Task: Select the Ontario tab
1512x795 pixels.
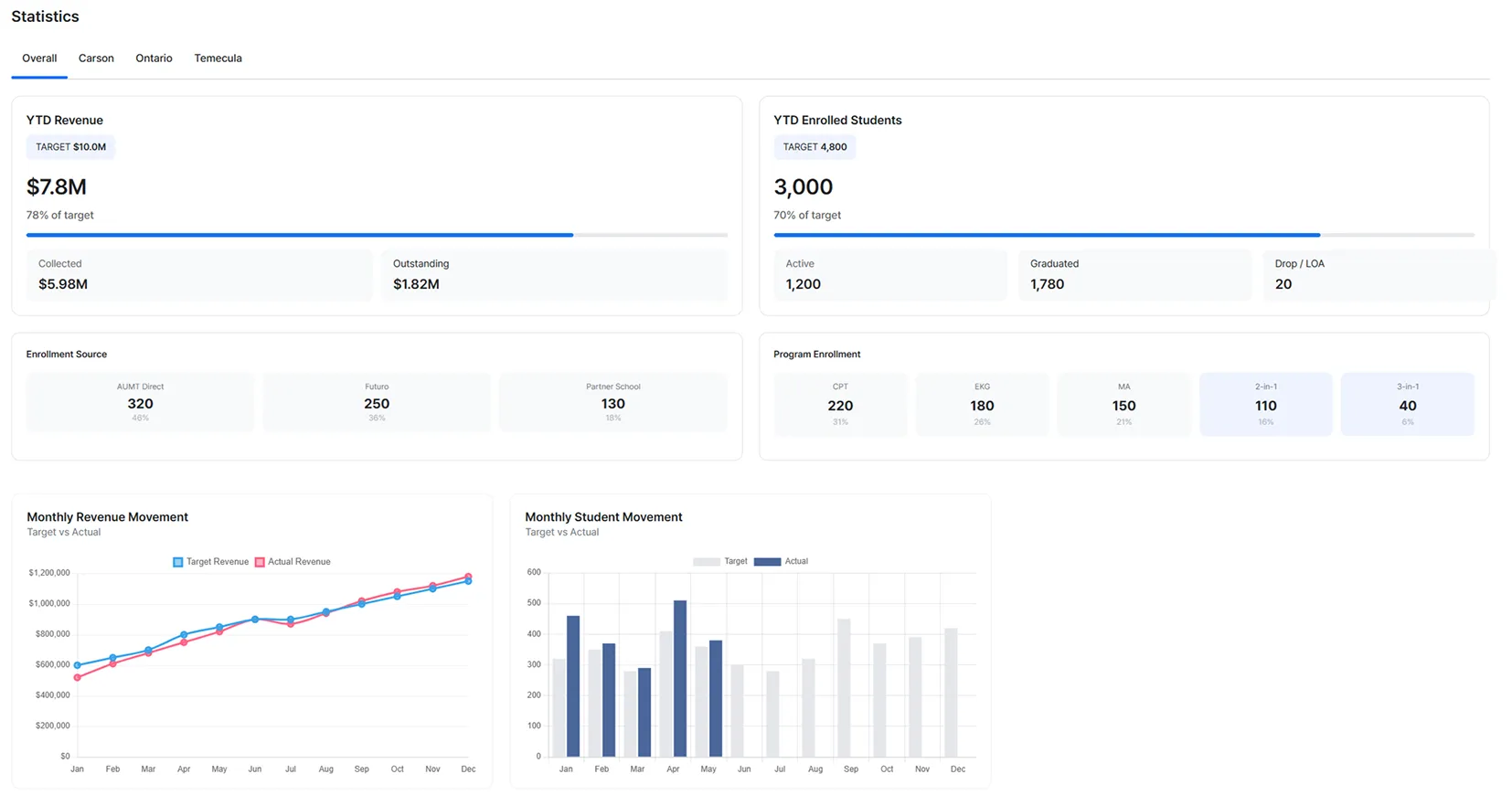Action: pos(154,58)
